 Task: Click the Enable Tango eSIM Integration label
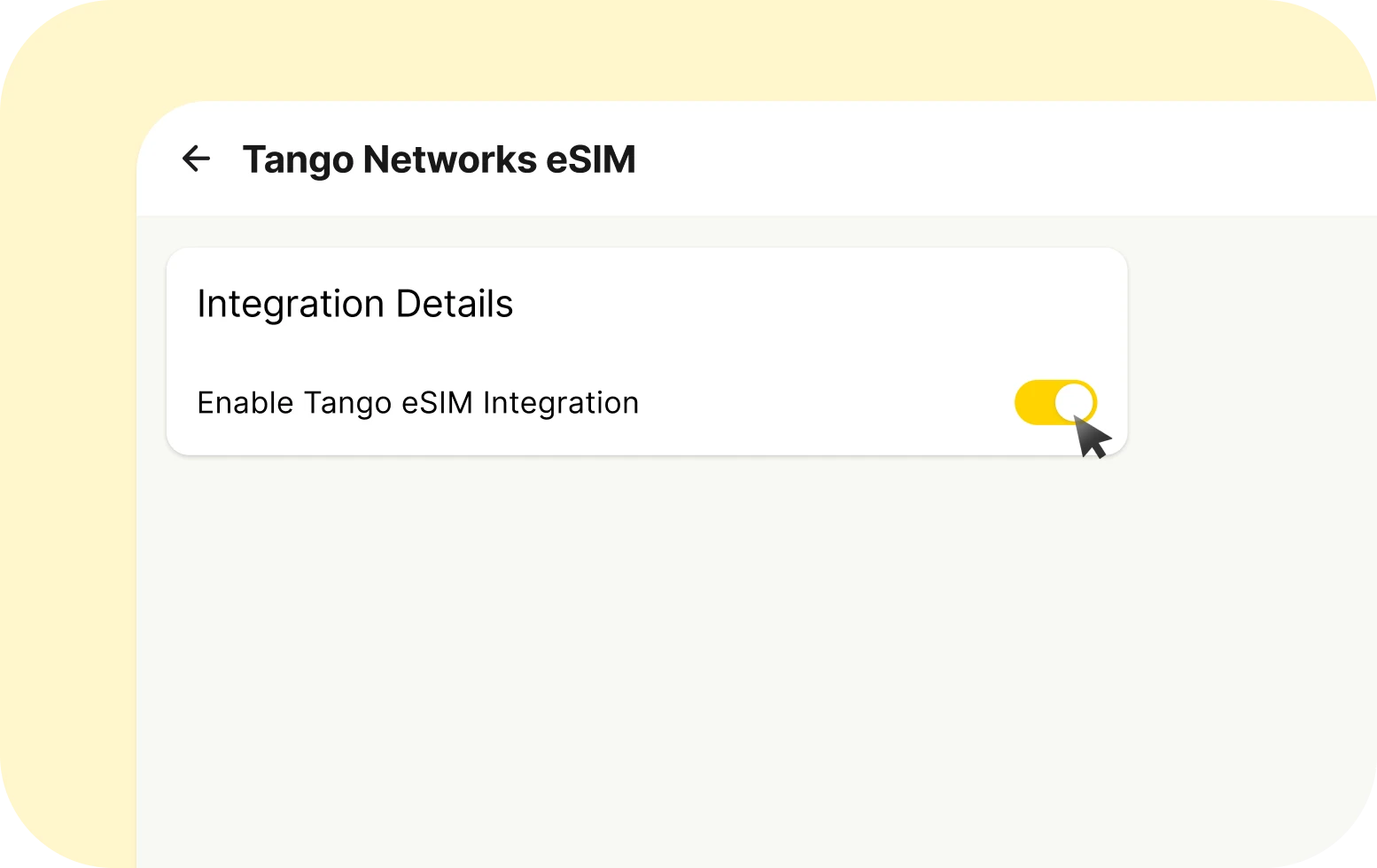click(x=418, y=402)
